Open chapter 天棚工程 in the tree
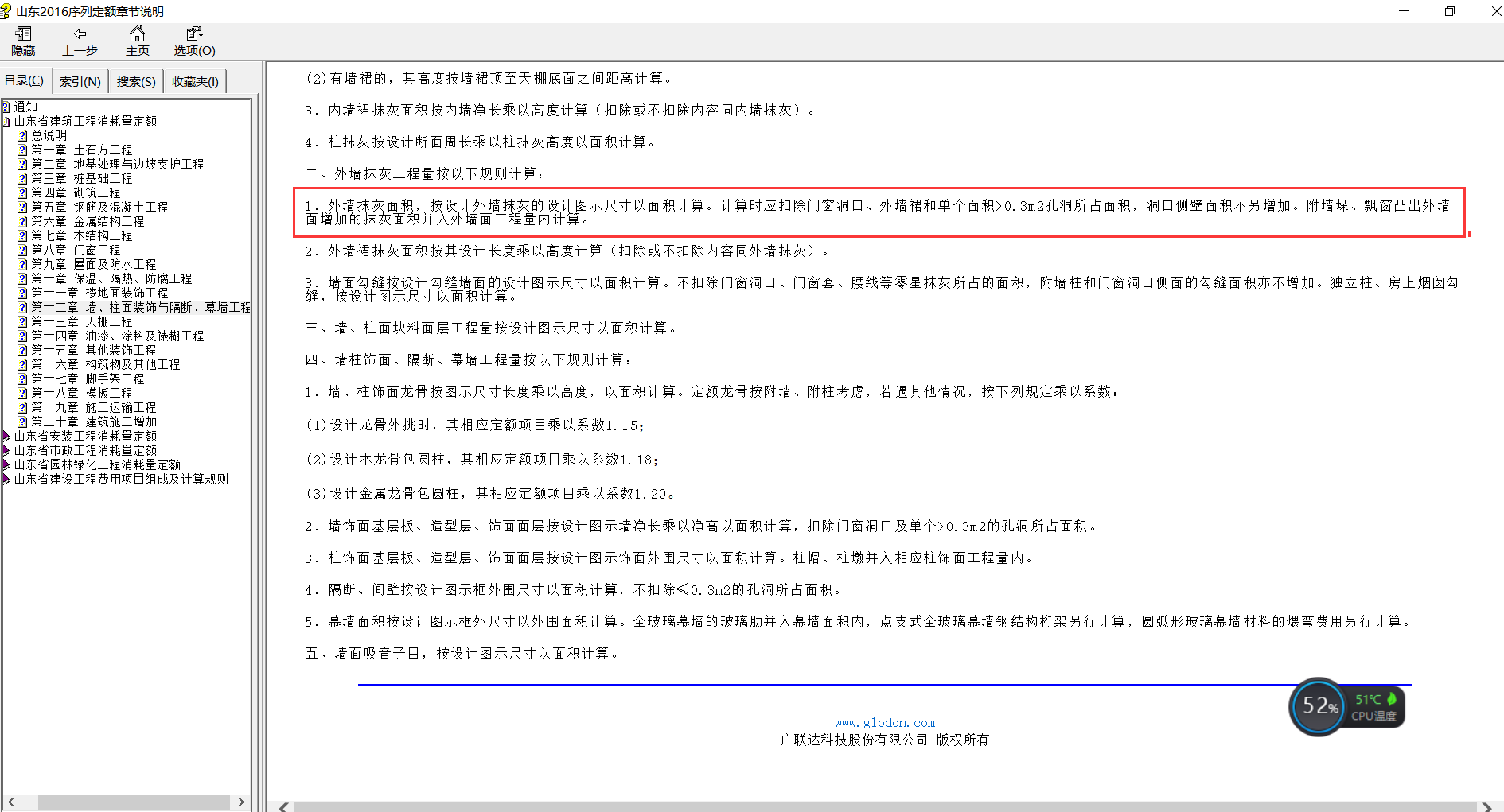1504x812 pixels. click(x=82, y=321)
